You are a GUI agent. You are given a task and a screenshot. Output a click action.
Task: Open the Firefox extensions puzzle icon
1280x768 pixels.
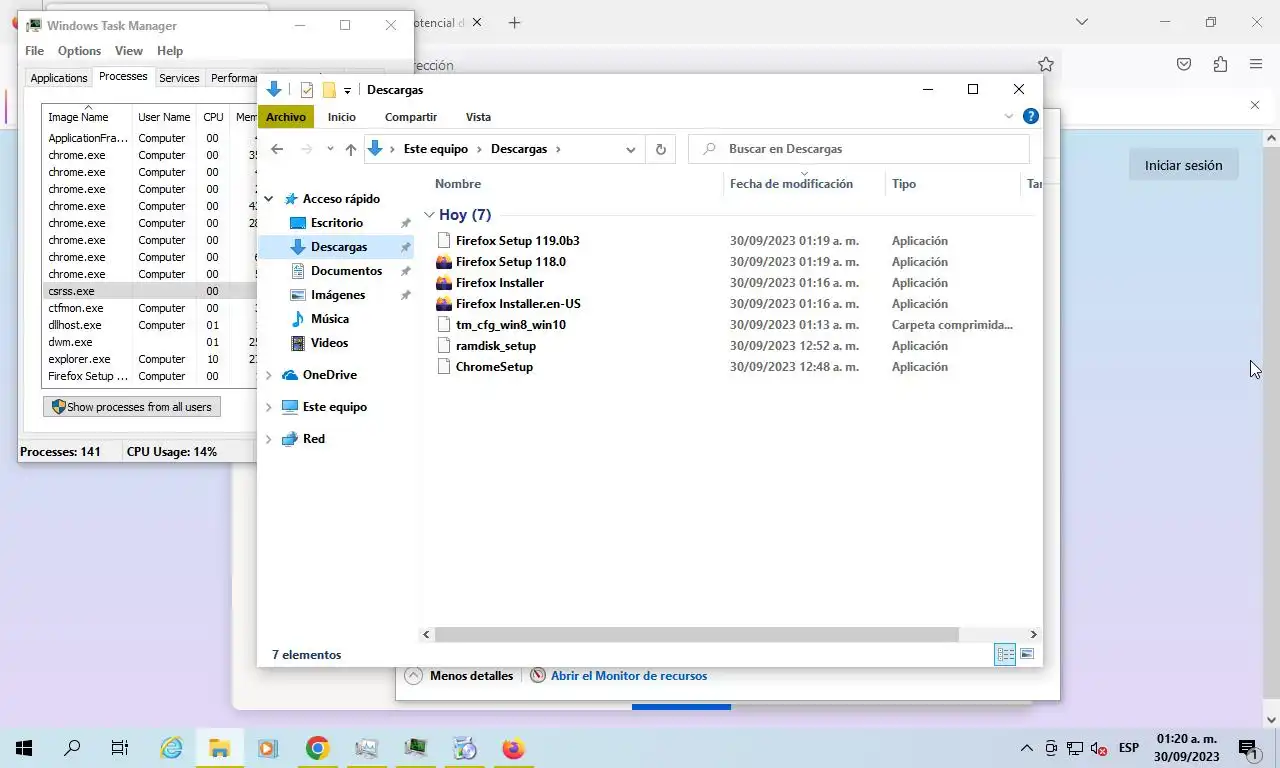point(1220,64)
